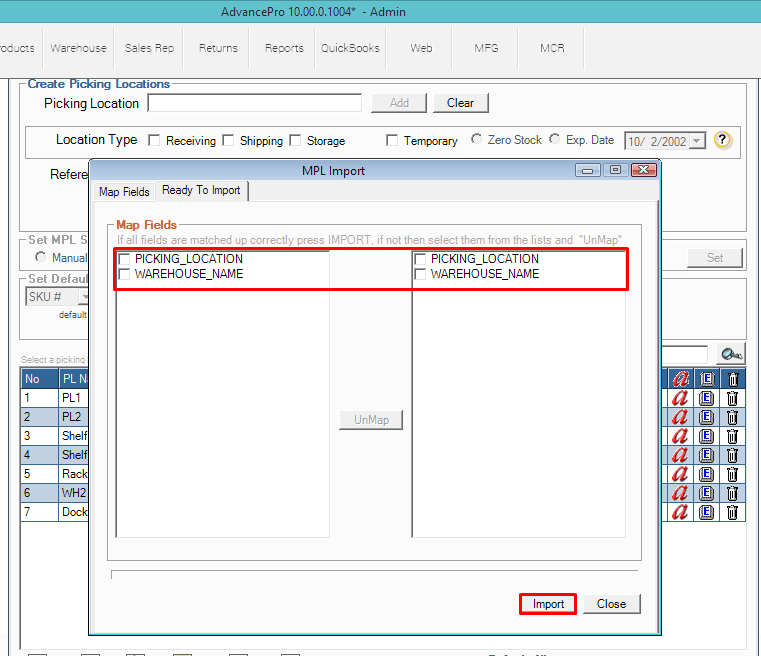761x656 pixels.
Task: Enable the Receiving location type checkbox
Action: [x=155, y=141]
